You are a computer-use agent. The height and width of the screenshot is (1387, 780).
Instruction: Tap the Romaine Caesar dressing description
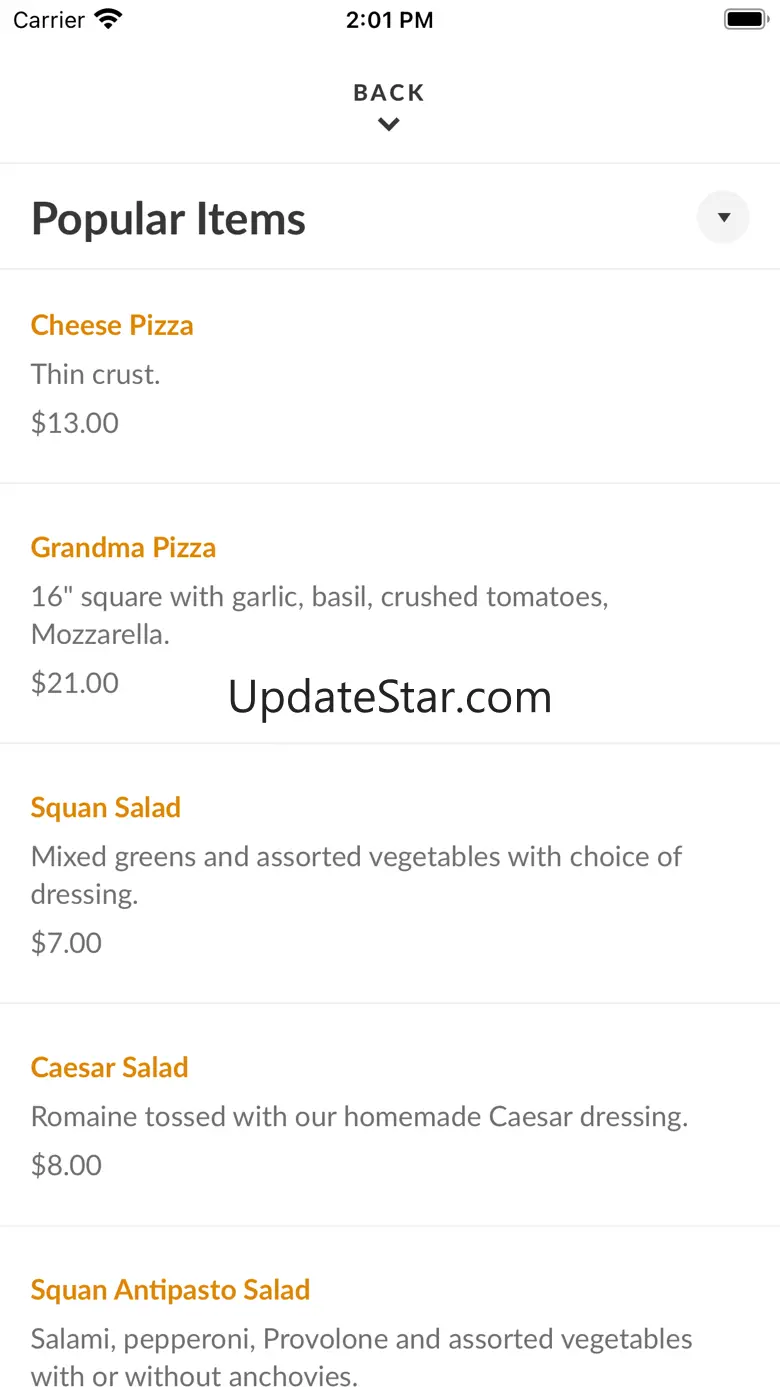point(359,1116)
